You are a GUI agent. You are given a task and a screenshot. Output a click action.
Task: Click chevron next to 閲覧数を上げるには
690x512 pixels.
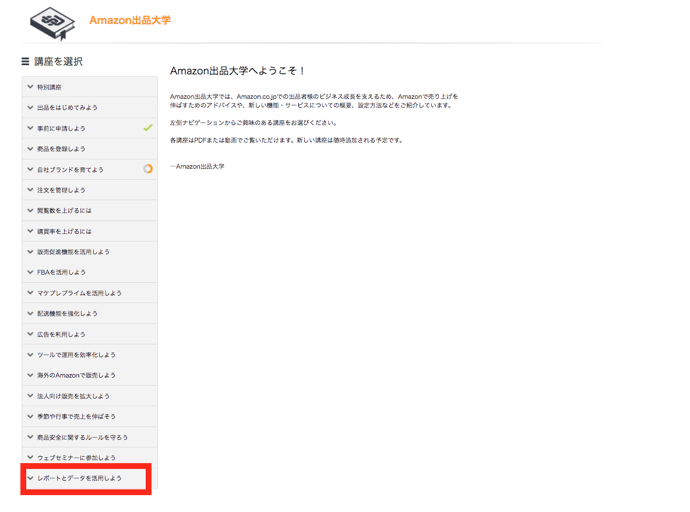tap(30, 211)
